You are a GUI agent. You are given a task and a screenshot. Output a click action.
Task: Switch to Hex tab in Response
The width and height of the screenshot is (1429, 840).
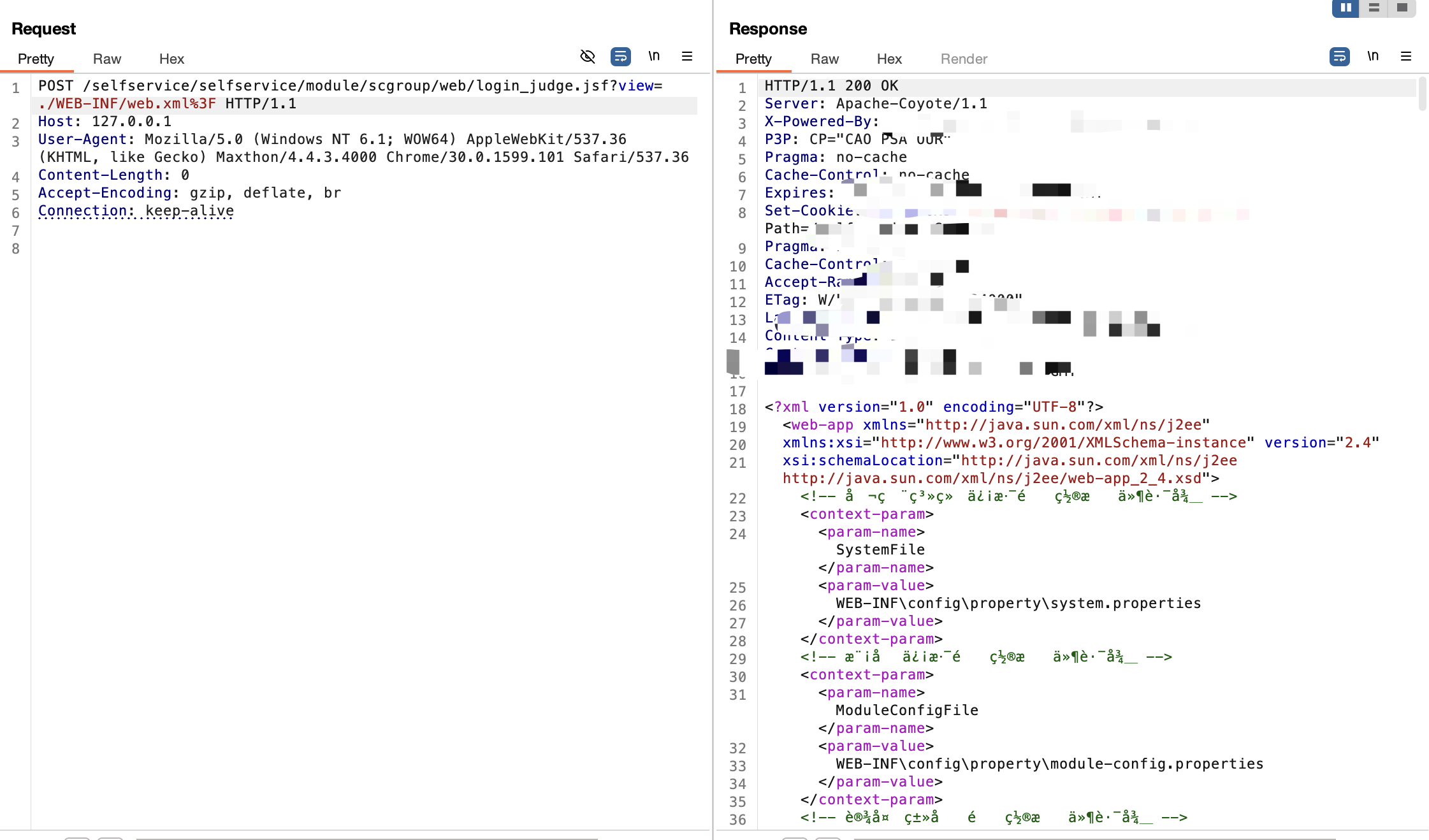click(889, 59)
